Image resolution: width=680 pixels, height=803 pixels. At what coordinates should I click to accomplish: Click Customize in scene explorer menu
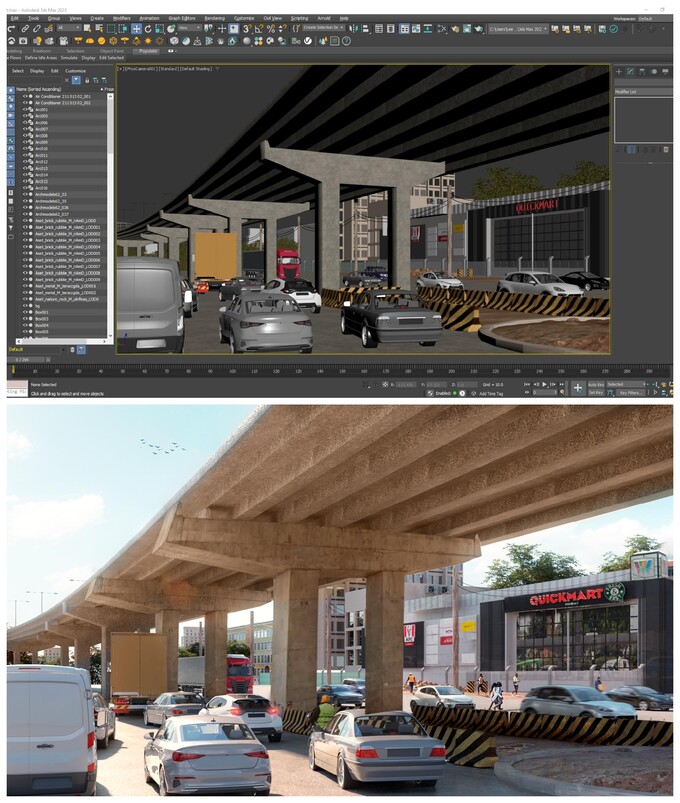(75, 71)
